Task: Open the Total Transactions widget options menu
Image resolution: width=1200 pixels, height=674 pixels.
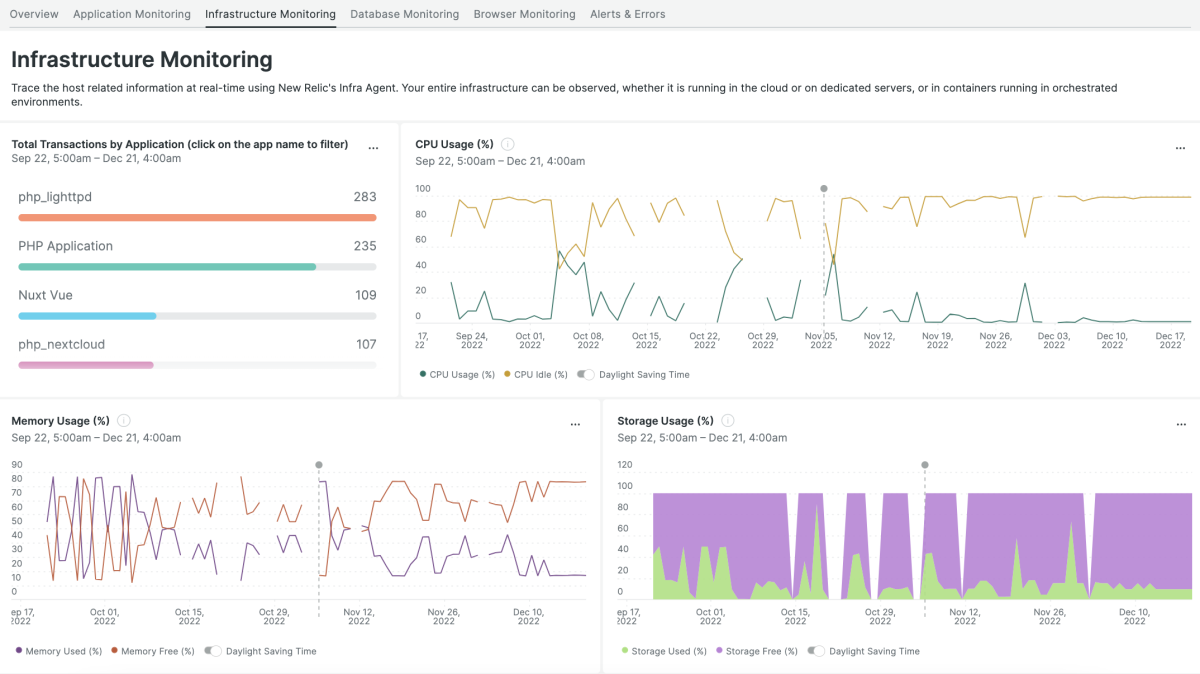Action: [373, 148]
